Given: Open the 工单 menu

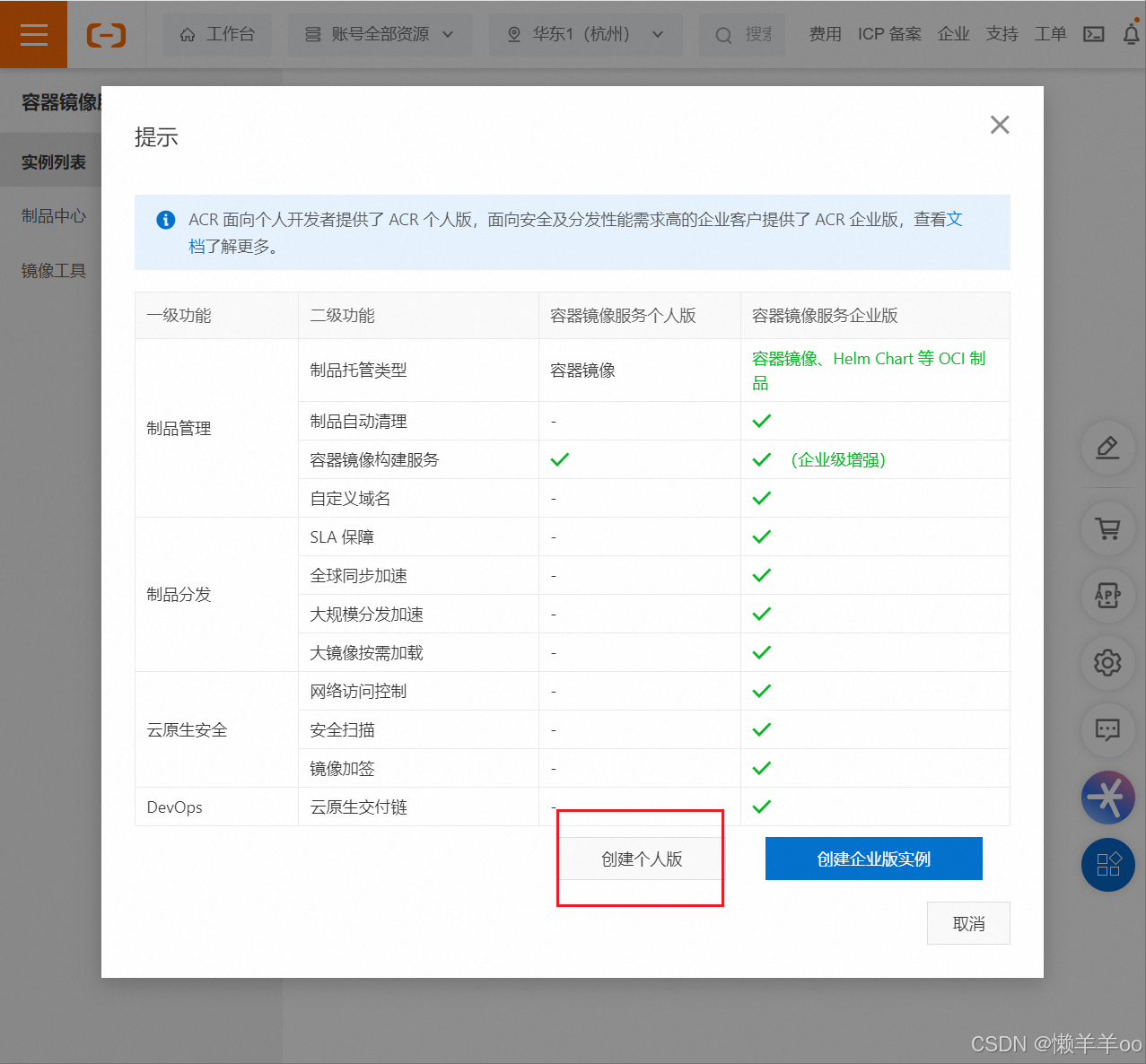Looking at the screenshot, I should tap(1050, 34).
